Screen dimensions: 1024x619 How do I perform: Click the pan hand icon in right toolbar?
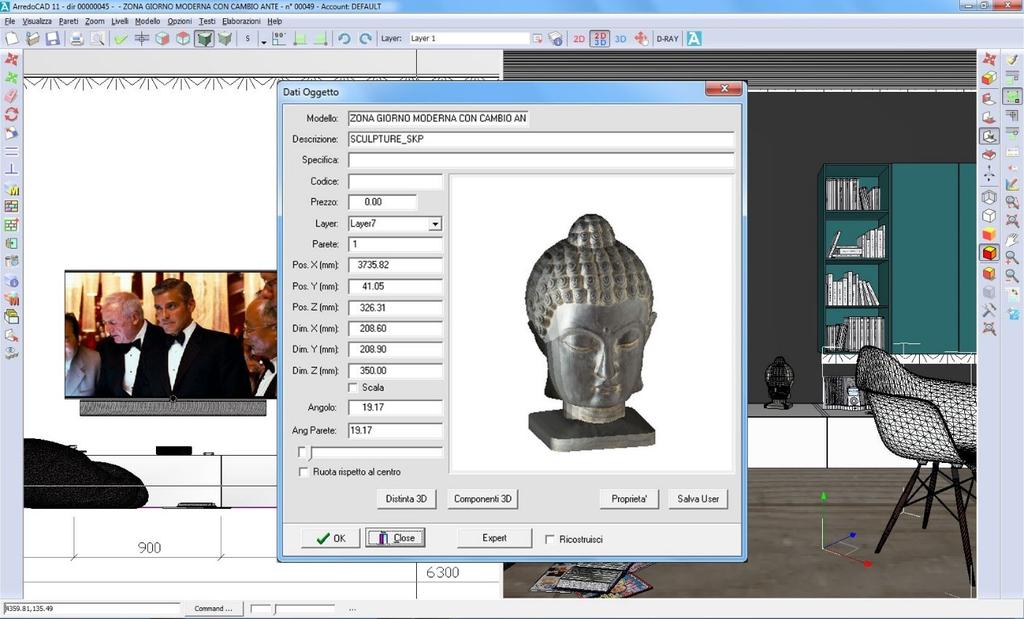click(1012, 240)
